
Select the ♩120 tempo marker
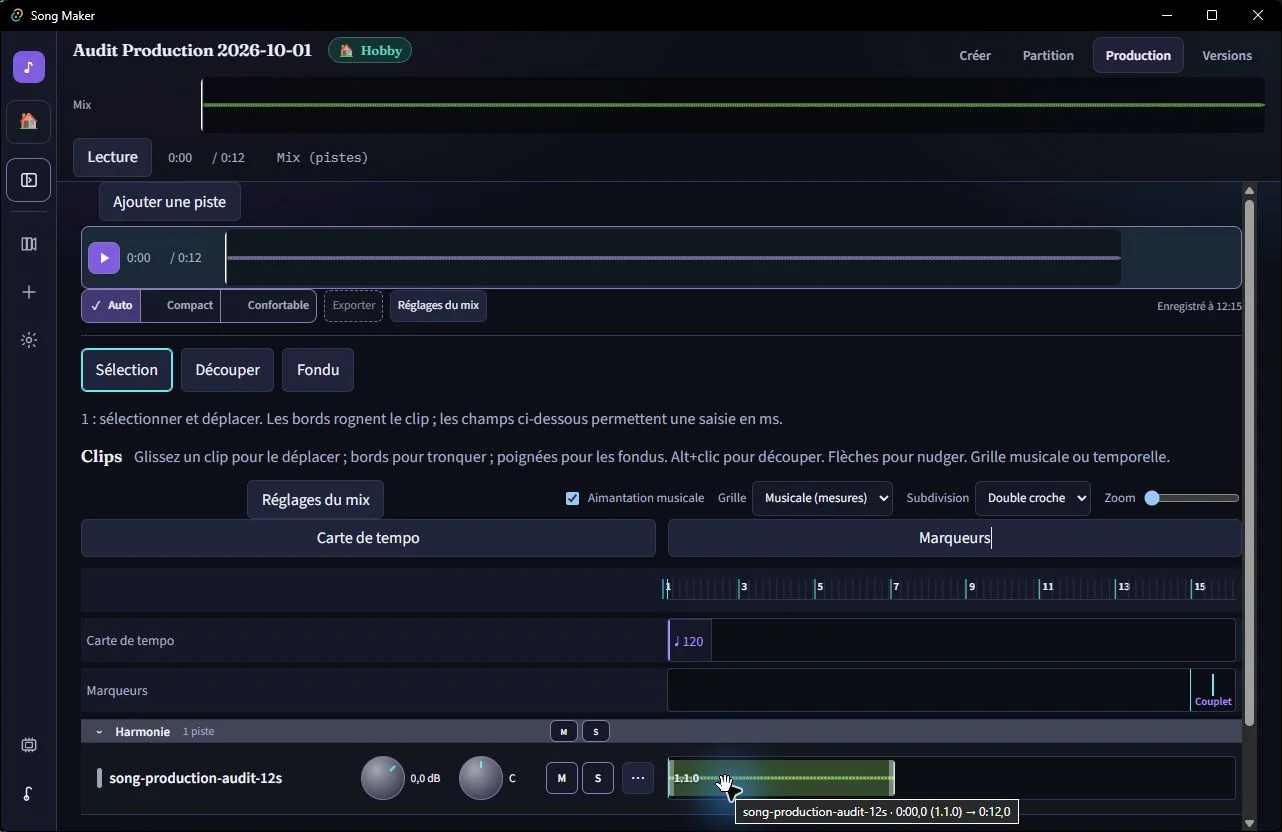click(690, 641)
